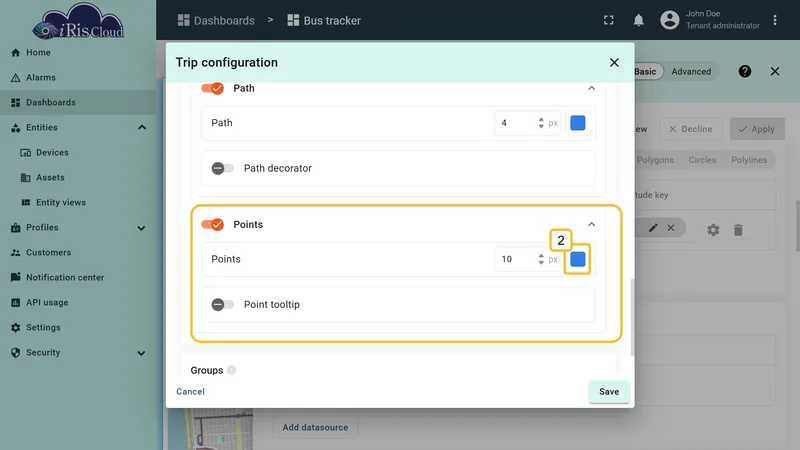Go to Dashboards in the sidebar
800x450 pixels.
pos(78,103)
